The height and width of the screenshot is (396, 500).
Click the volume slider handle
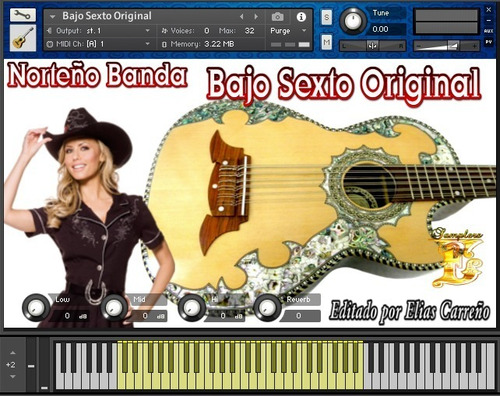[x=453, y=45]
